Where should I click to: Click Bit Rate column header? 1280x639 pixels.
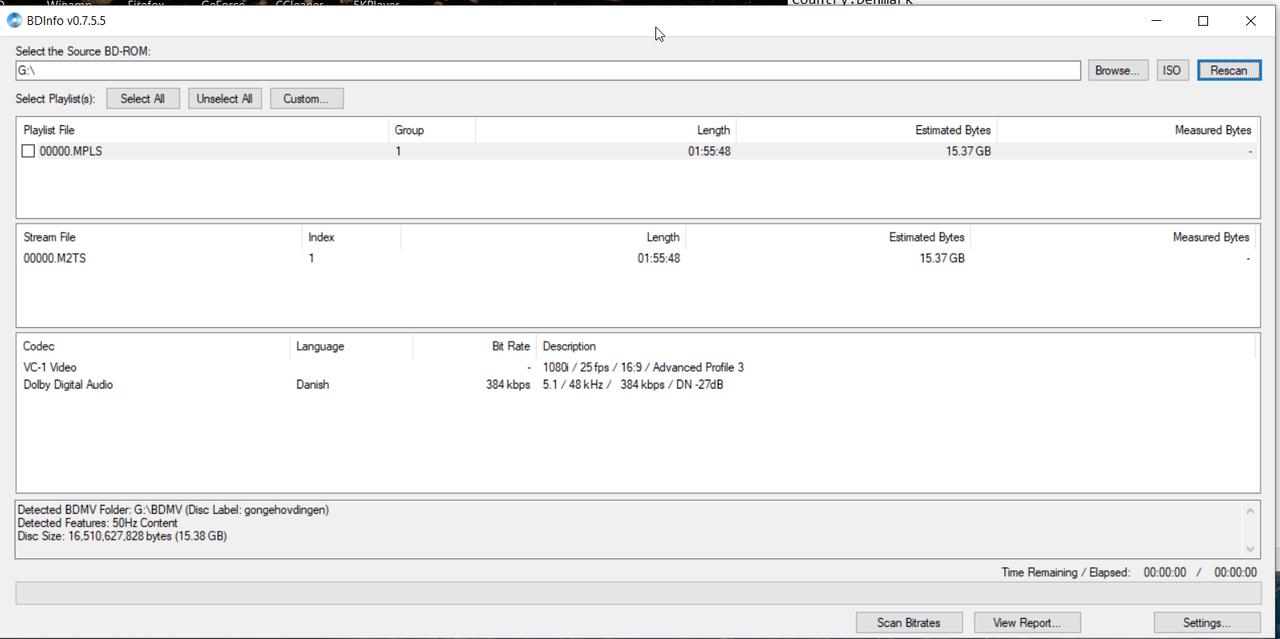click(474, 346)
